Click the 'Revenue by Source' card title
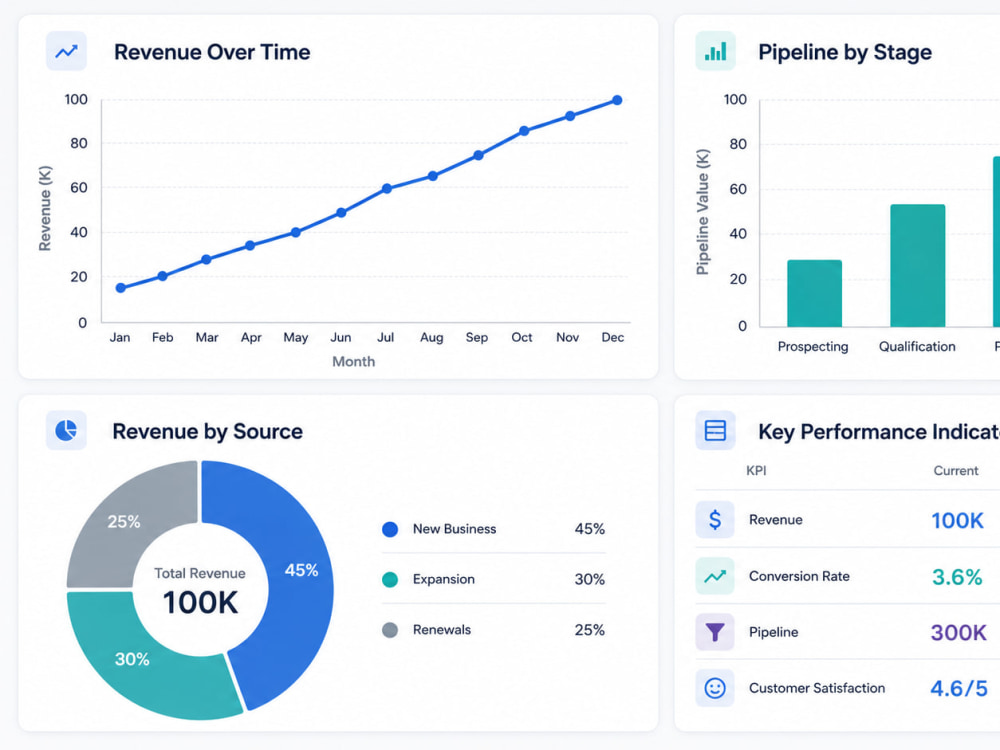This screenshot has width=1000, height=750. coord(207,431)
